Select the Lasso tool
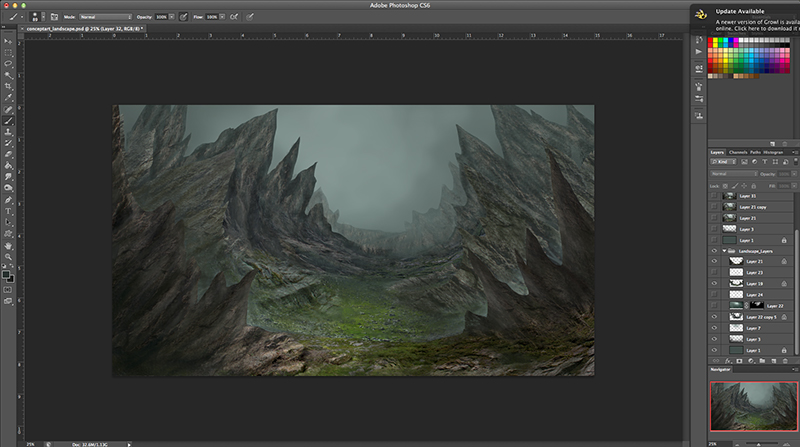This screenshot has height=447, width=800. point(8,62)
